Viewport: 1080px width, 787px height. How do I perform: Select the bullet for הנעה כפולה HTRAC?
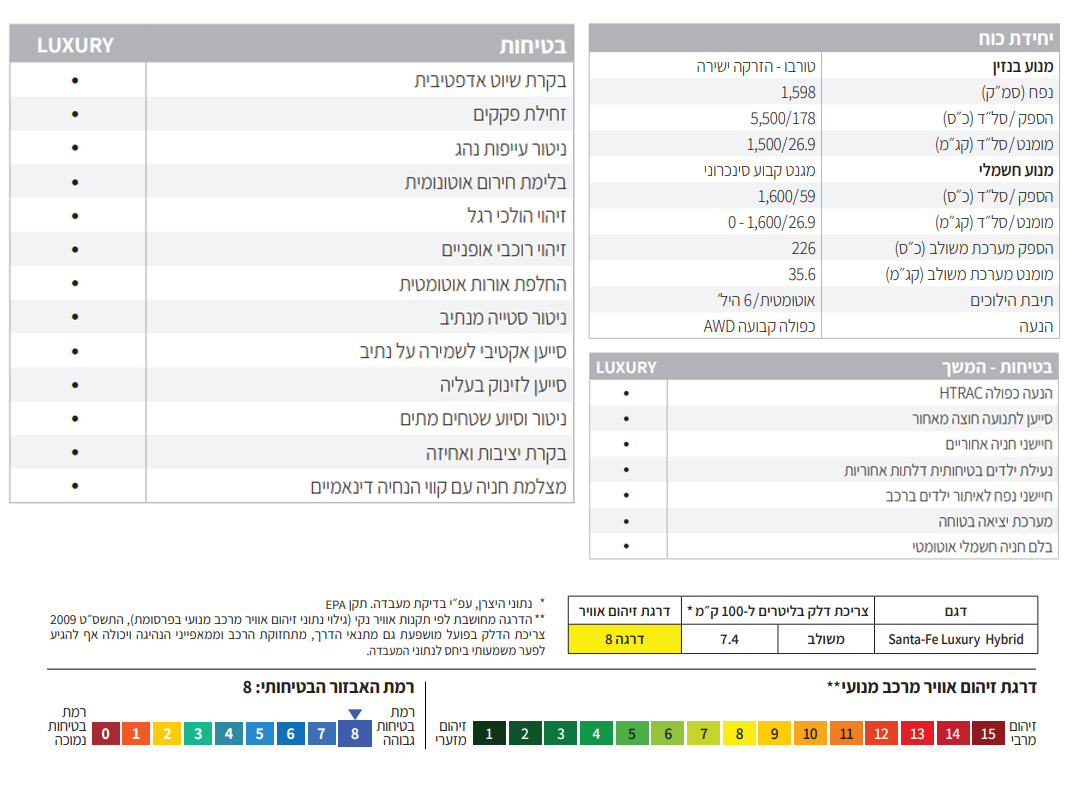point(627,394)
